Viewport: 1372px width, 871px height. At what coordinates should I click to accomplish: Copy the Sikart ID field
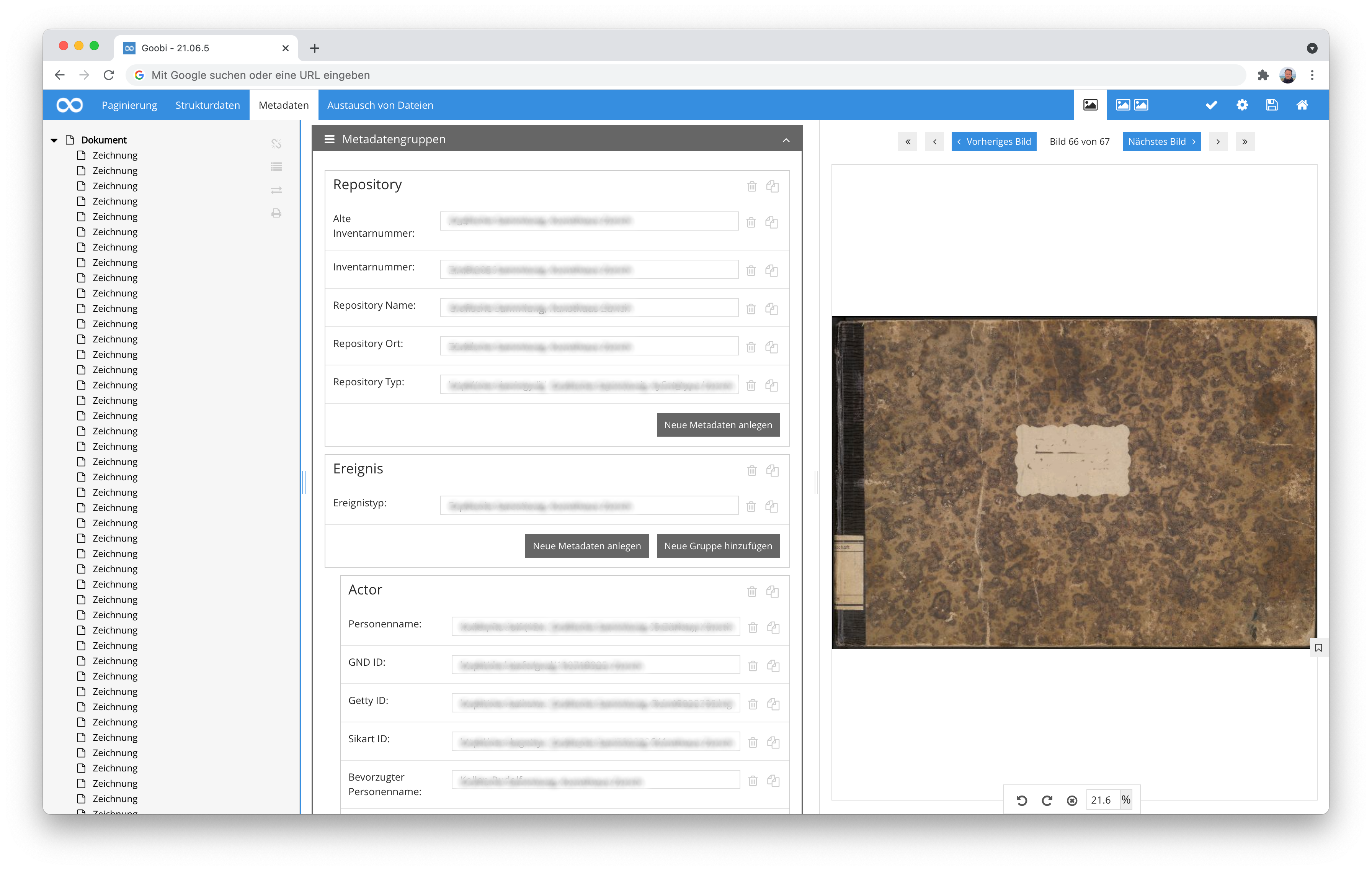[x=773, y=742]
